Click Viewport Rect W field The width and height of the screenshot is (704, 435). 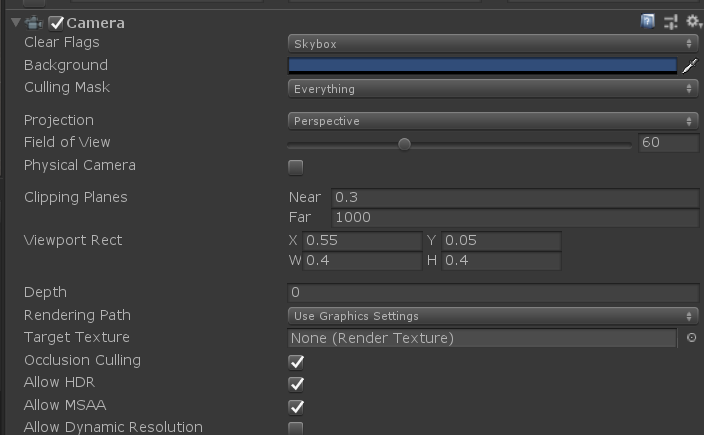click(362, 260)
